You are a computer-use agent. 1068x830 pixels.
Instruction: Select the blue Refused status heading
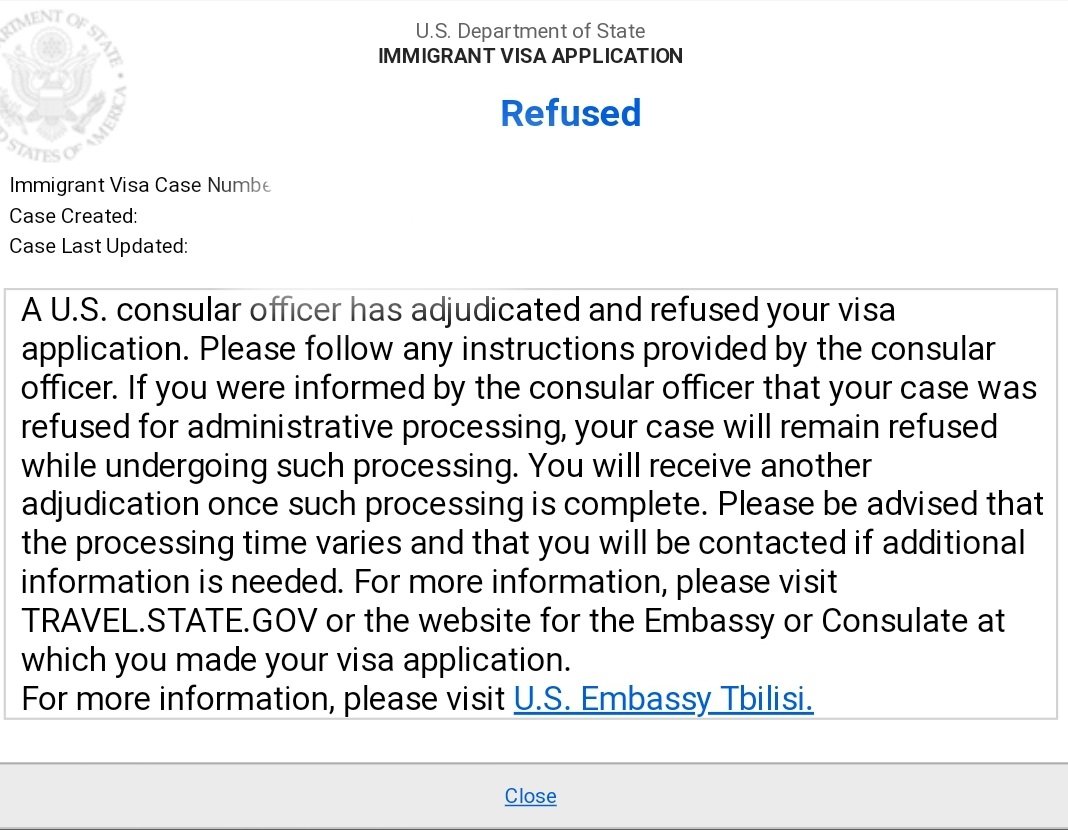coord(571,113)
